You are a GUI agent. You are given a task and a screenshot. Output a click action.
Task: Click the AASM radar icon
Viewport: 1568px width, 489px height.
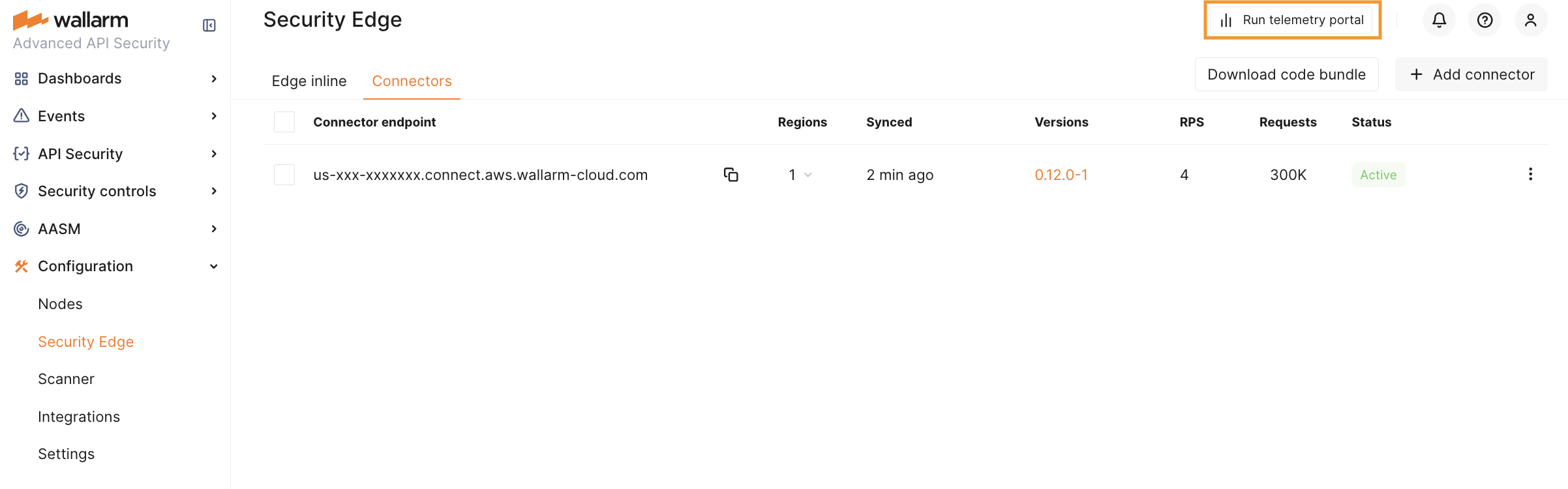[22, 229]
